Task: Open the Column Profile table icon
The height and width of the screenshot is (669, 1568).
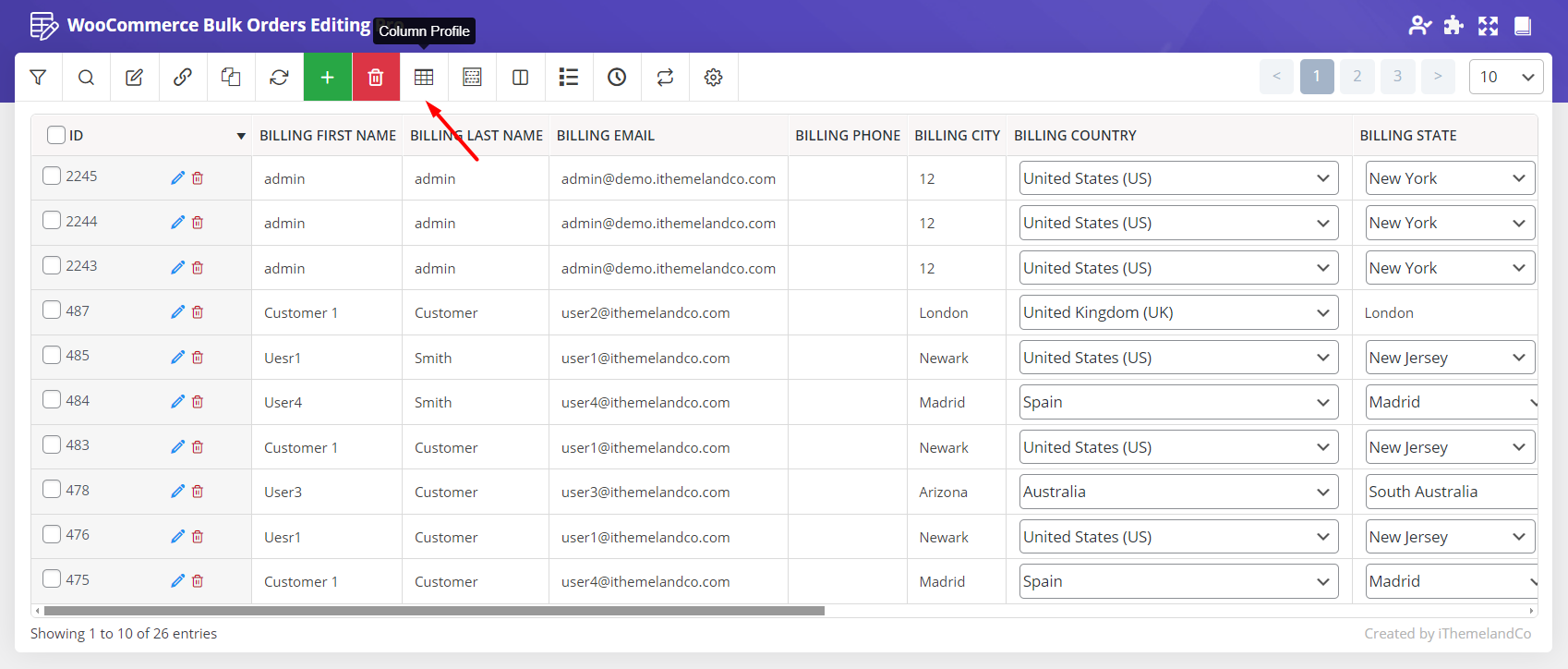Action: pyautogui.click(x=424, y=78)
